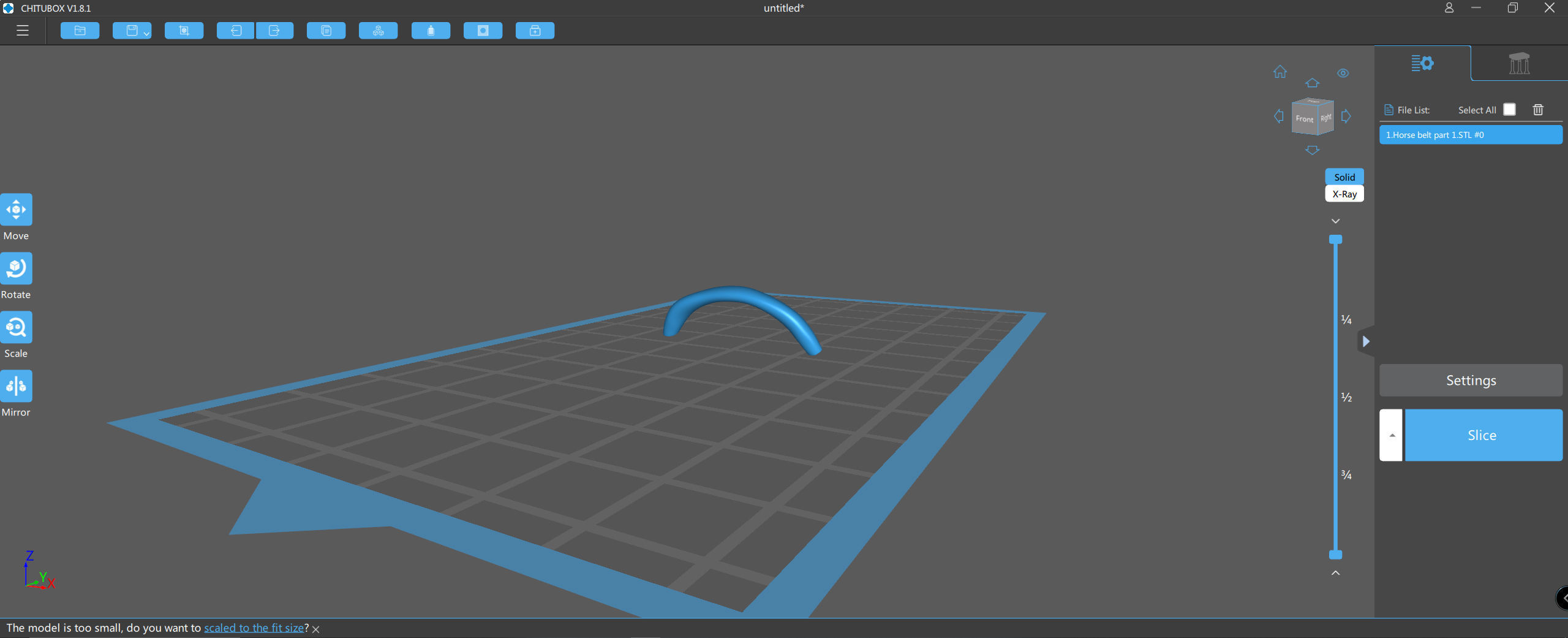
Task: Click the redo toolbar button
Action: (274, 31)
